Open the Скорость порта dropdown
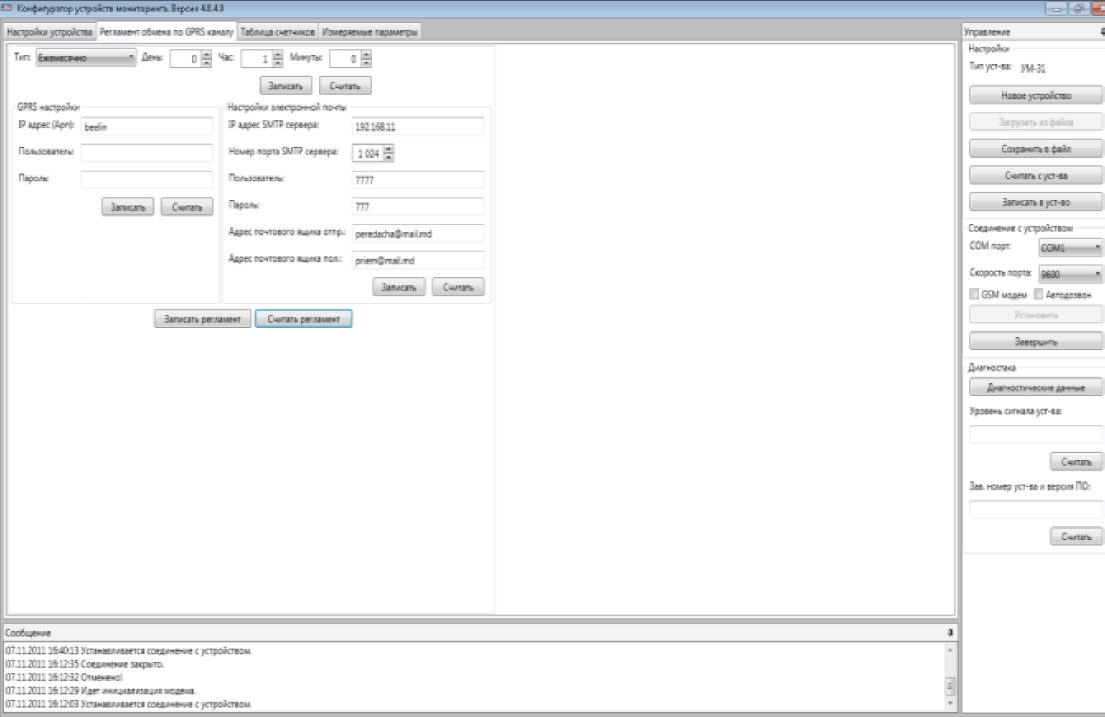Image resolution: width=1105 pixels, height=717 pixels. [1069, 273]
